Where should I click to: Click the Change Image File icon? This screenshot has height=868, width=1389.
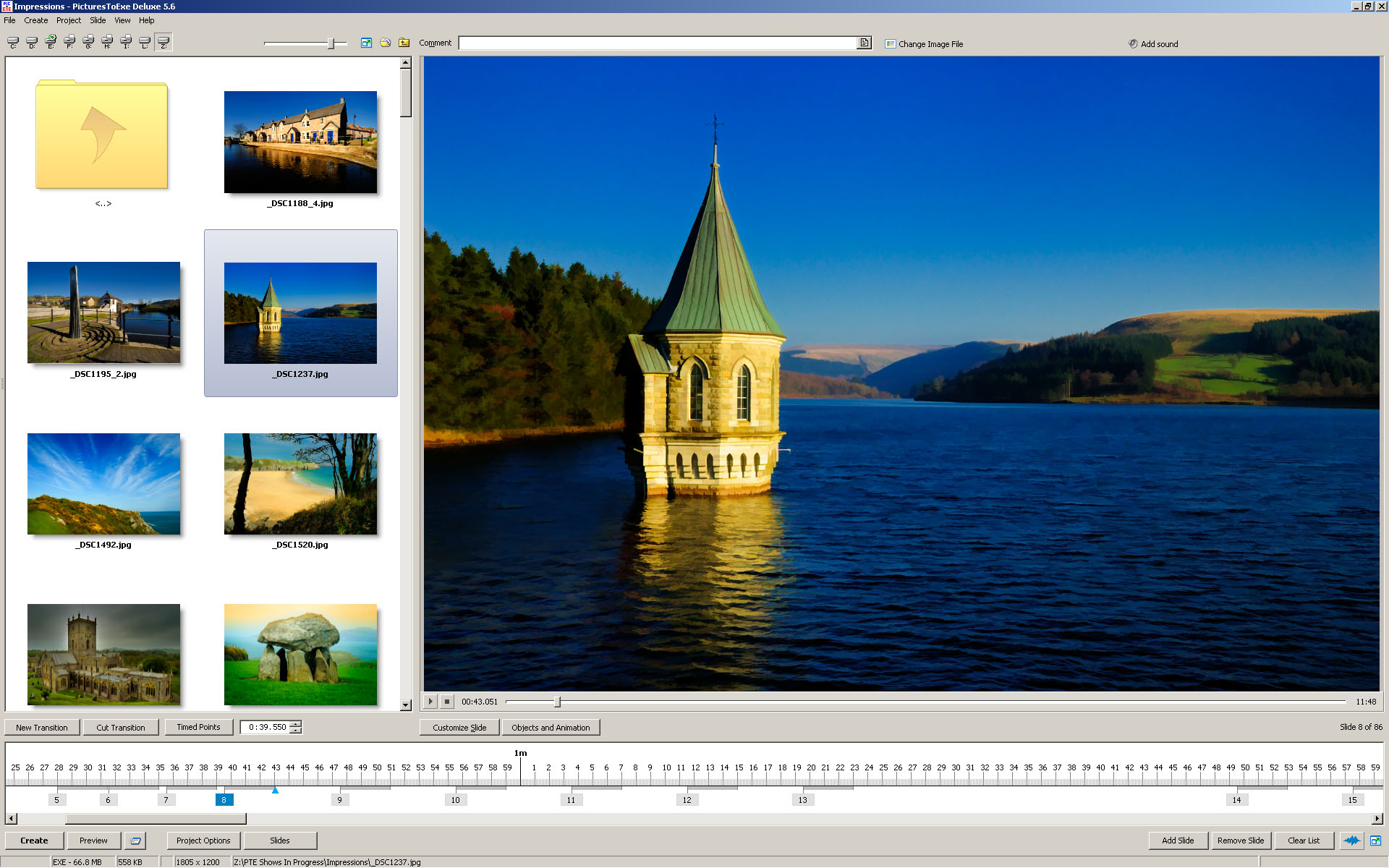click(x=891, y=44)
